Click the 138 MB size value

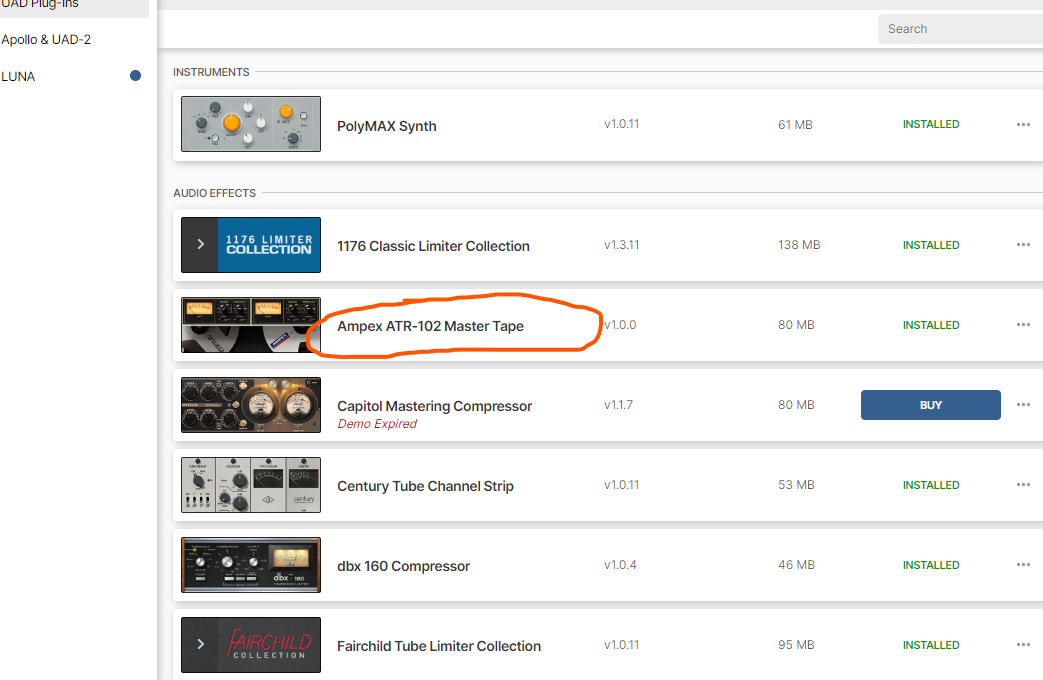(799, 245)
